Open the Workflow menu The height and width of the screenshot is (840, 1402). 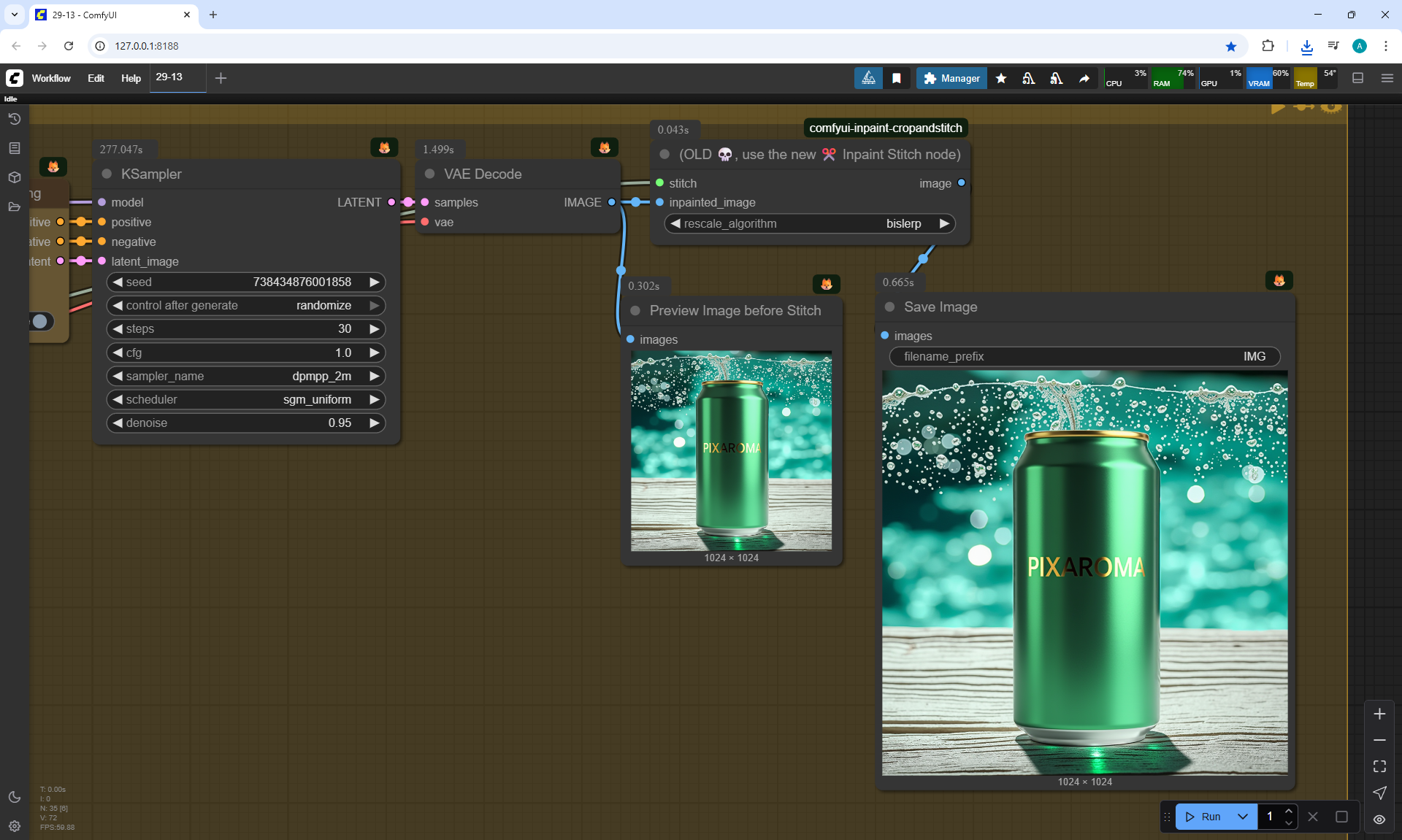pos(51,78)
